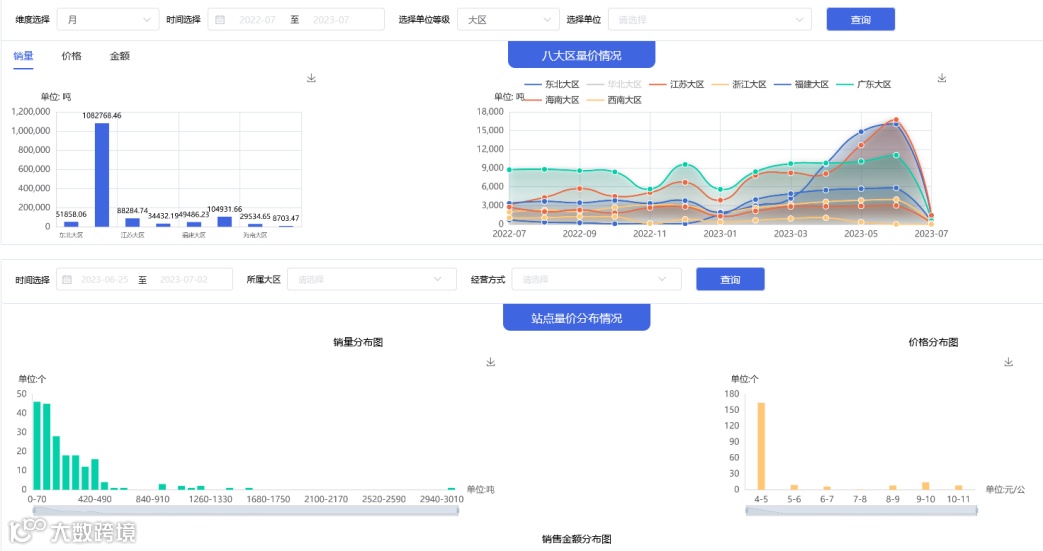Click the end date 2023-07-02 field
This screenshot has width=1043, height=551.
(184, 279)
